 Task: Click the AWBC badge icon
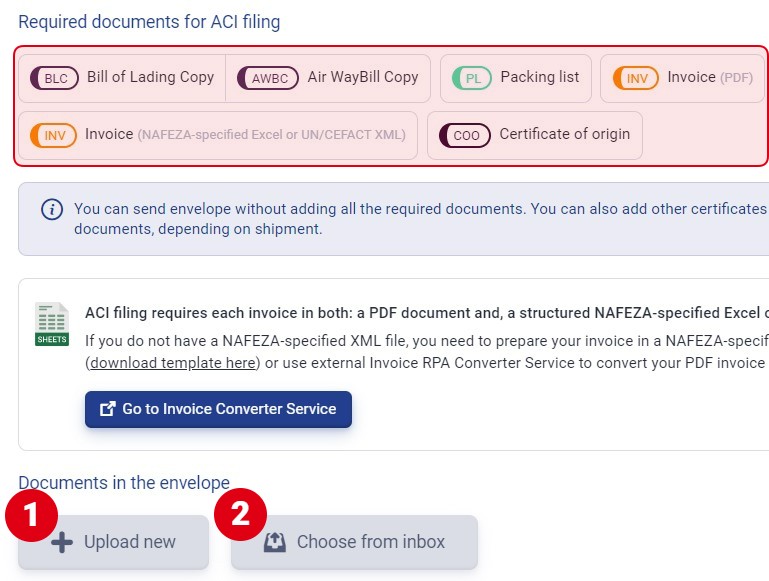click(x=268, y=78)
